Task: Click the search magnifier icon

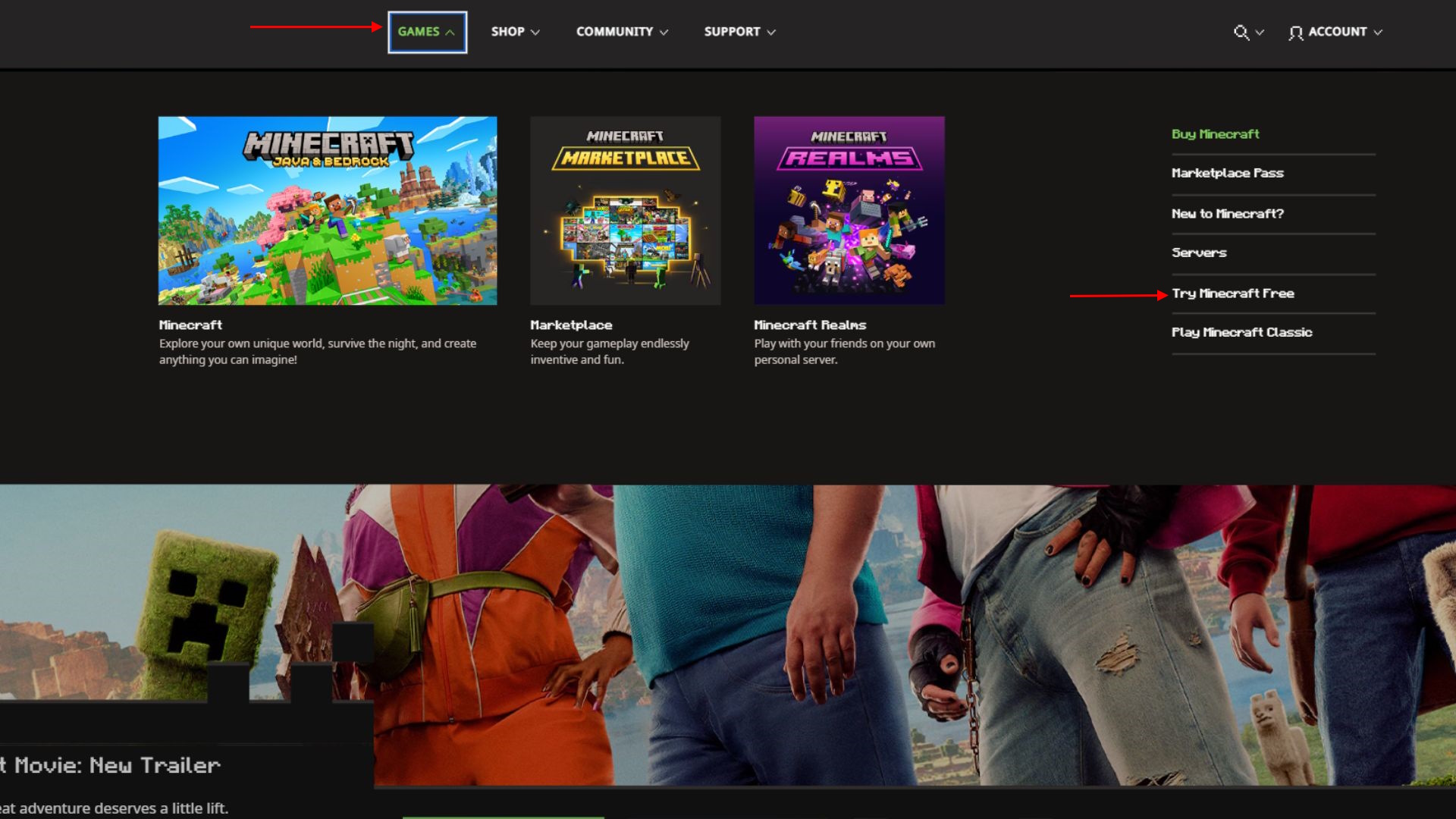Action: pyautogui.click(x=1241, y=32)
